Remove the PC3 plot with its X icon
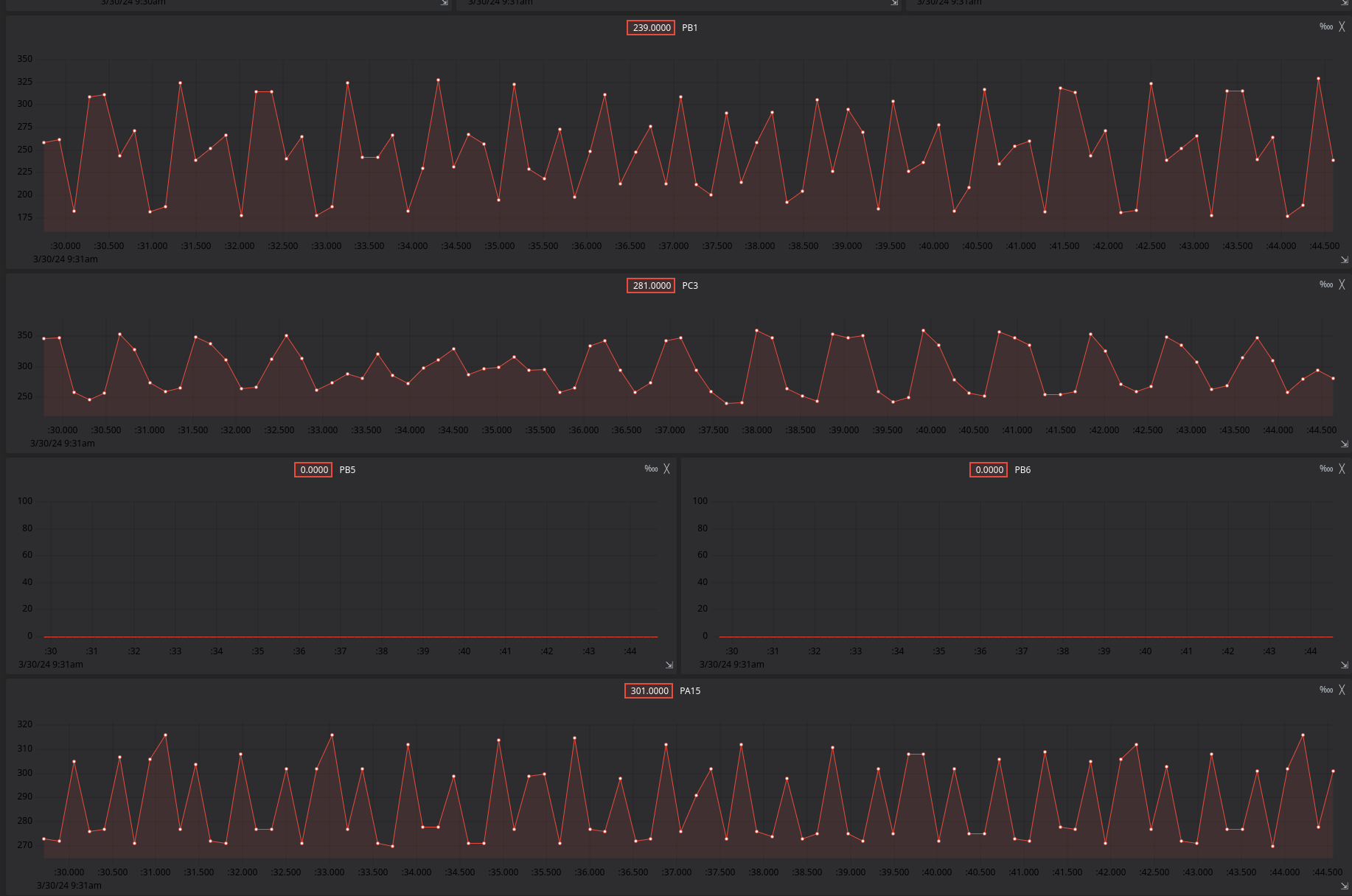This screenshot has height=896, width=1352. pyautogui.click(x=1342, y=284)
